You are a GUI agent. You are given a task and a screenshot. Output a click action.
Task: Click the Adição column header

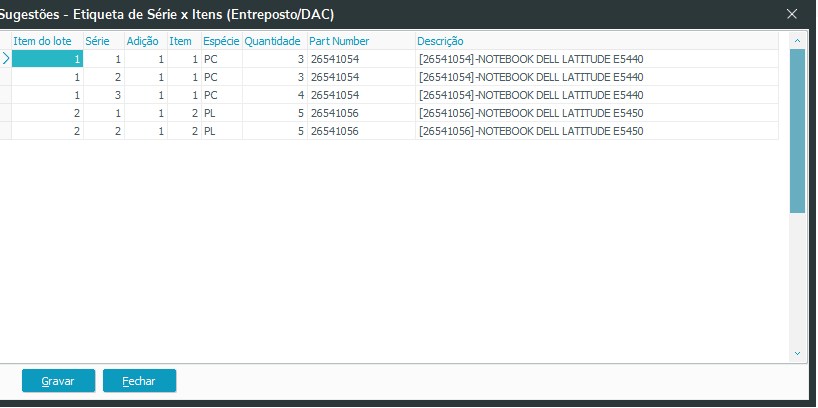pos(146,41)
